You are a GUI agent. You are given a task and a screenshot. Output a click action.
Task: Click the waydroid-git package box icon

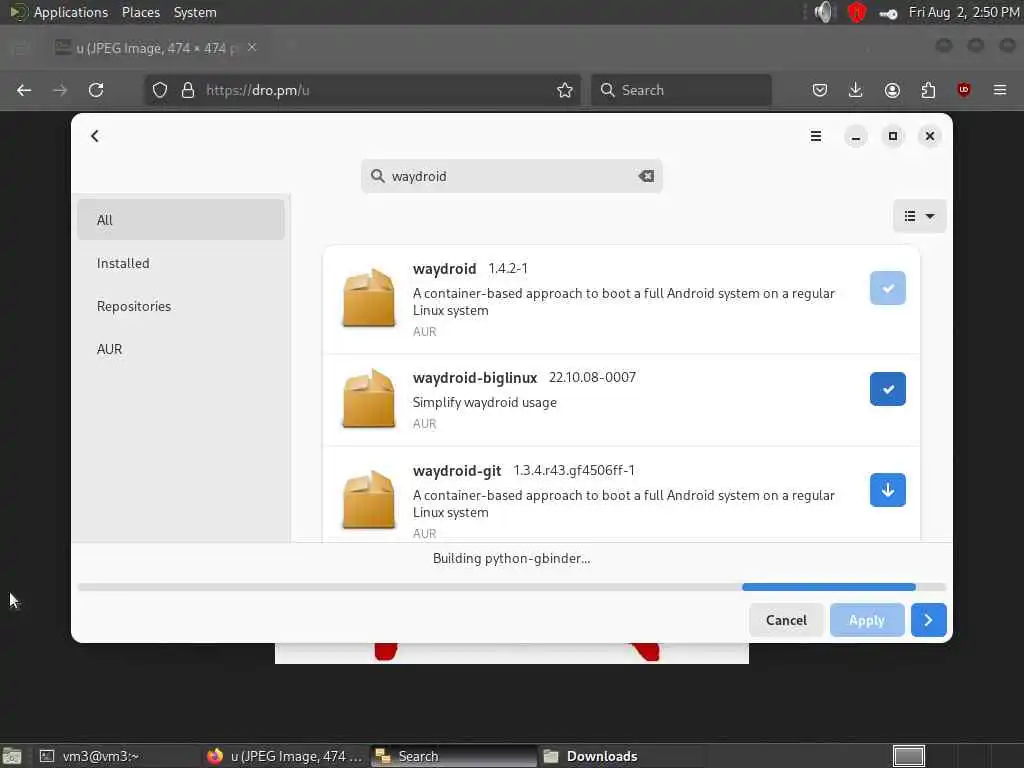369,500
